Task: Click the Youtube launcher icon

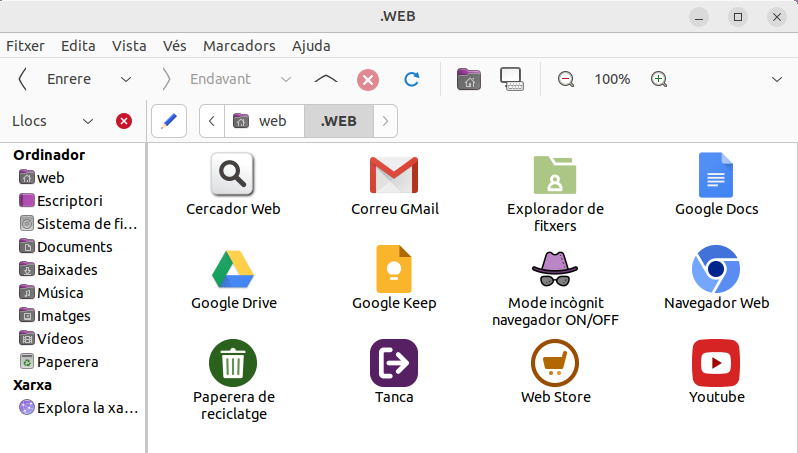Action: pos(716,363)
